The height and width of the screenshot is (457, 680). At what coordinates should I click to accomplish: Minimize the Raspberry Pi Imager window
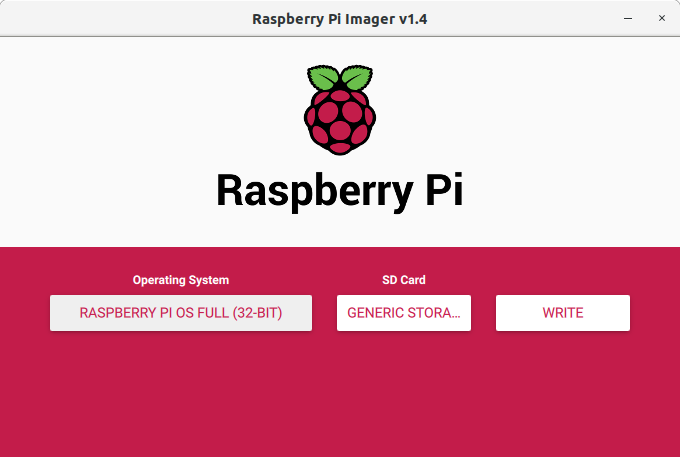628,18
